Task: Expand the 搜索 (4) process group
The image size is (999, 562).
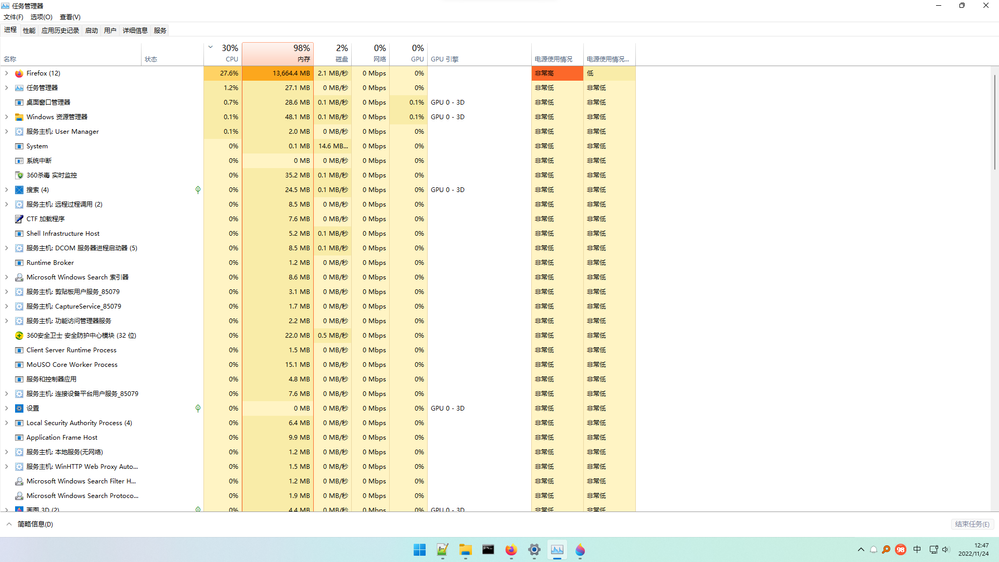Action: (x=7, y=190)
